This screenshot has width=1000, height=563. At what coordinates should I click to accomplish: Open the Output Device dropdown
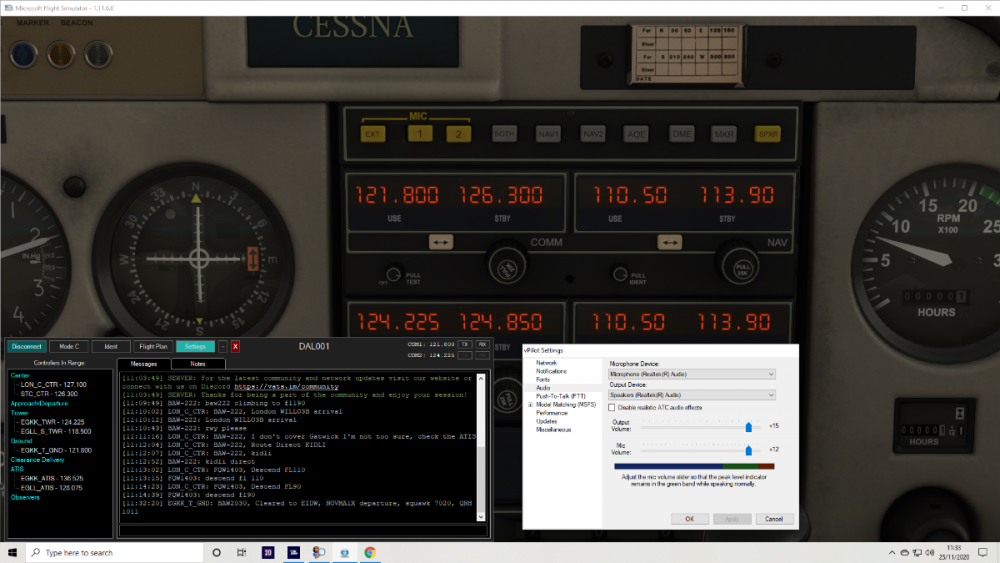point(692,395)
